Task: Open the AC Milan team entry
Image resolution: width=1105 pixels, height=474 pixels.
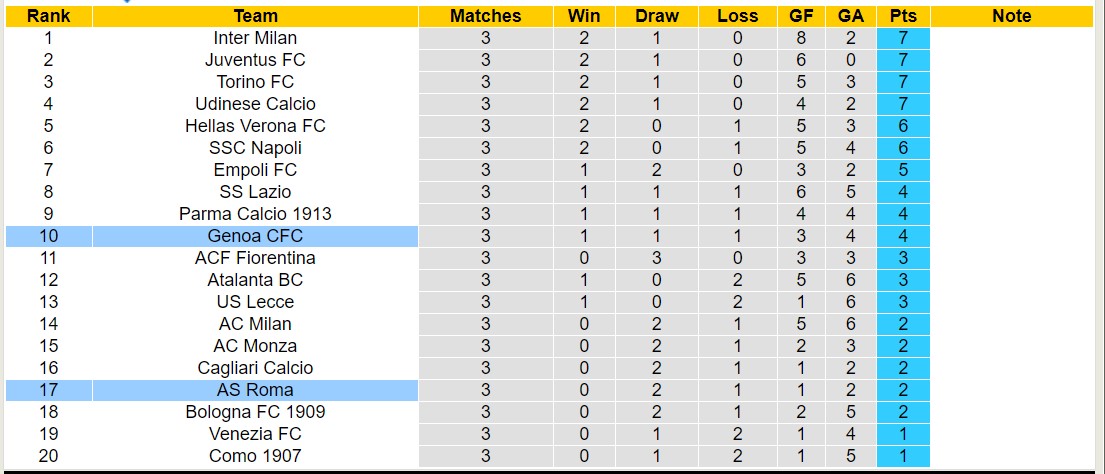Action: pyautogui.click(x=255, y=324)
